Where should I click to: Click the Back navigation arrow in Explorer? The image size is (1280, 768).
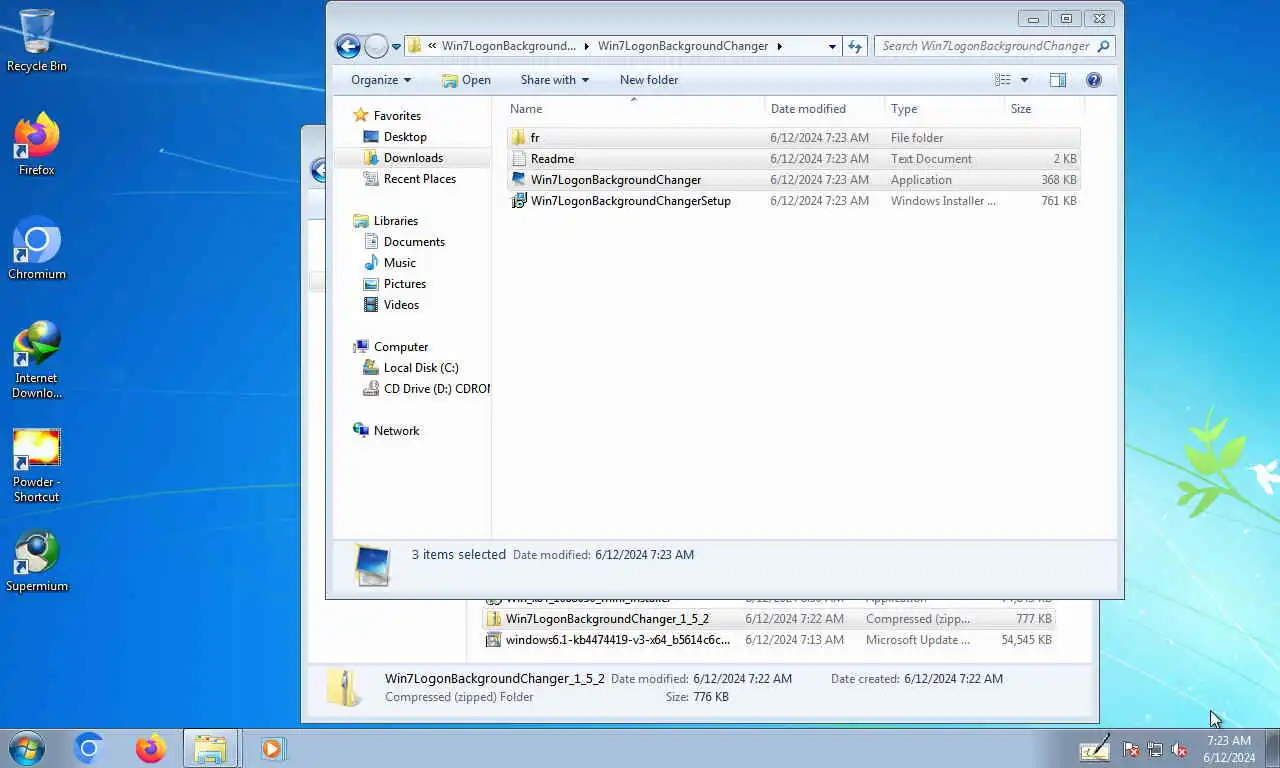[x=348, y=46]
